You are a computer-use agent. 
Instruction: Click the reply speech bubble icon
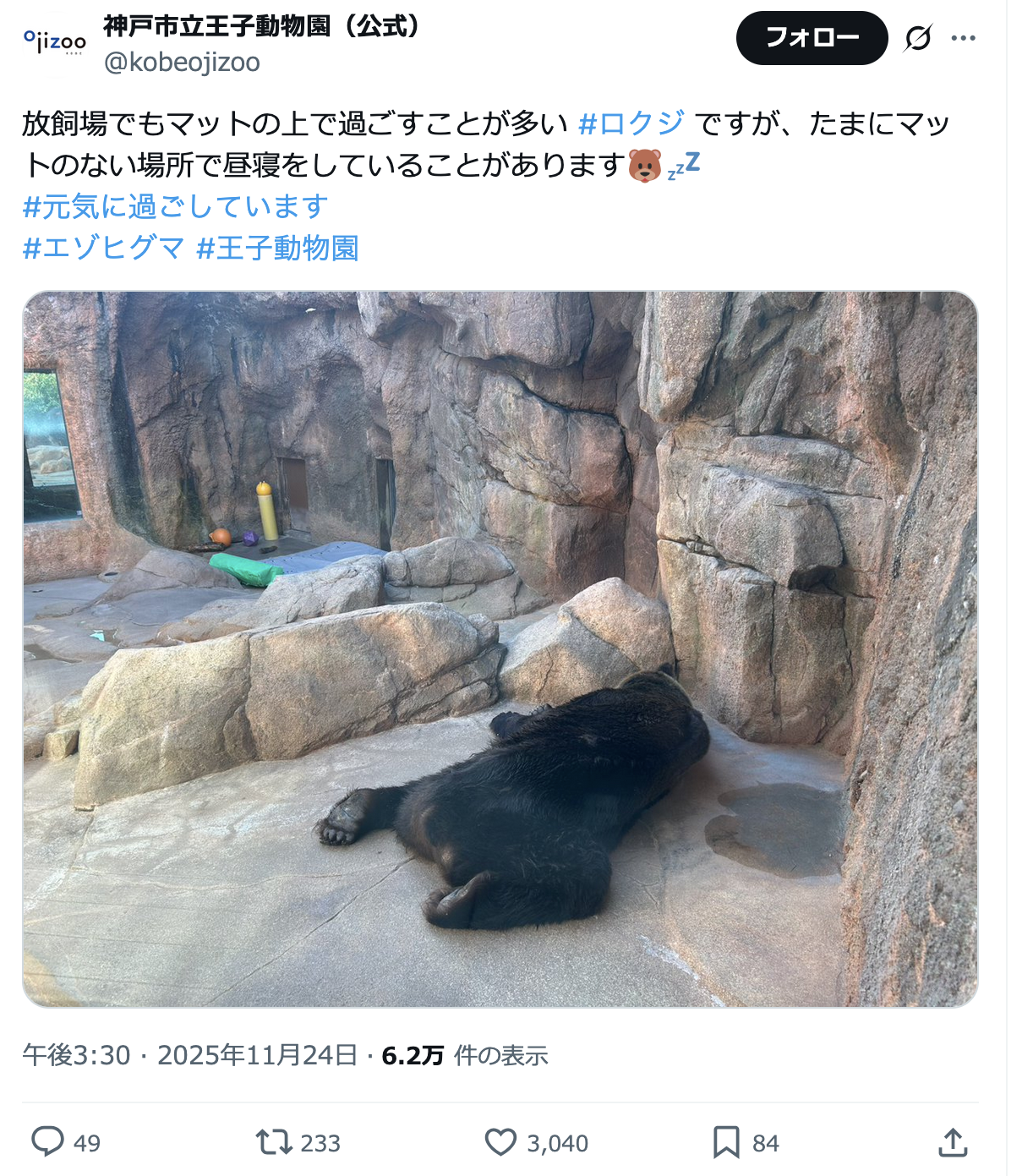[47, 1142]
